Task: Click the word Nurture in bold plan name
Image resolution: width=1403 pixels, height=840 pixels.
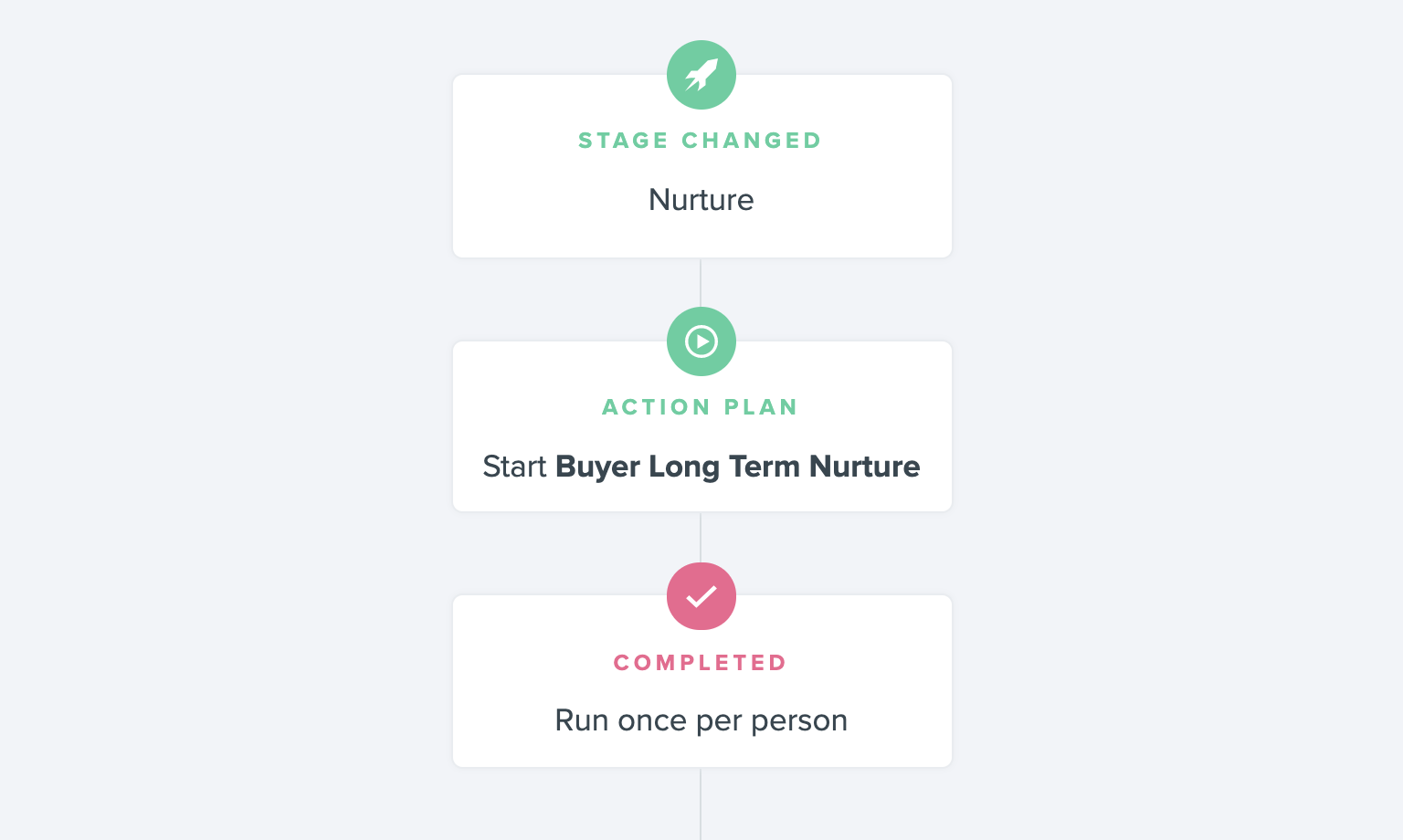Action: (x=865, y=467)
